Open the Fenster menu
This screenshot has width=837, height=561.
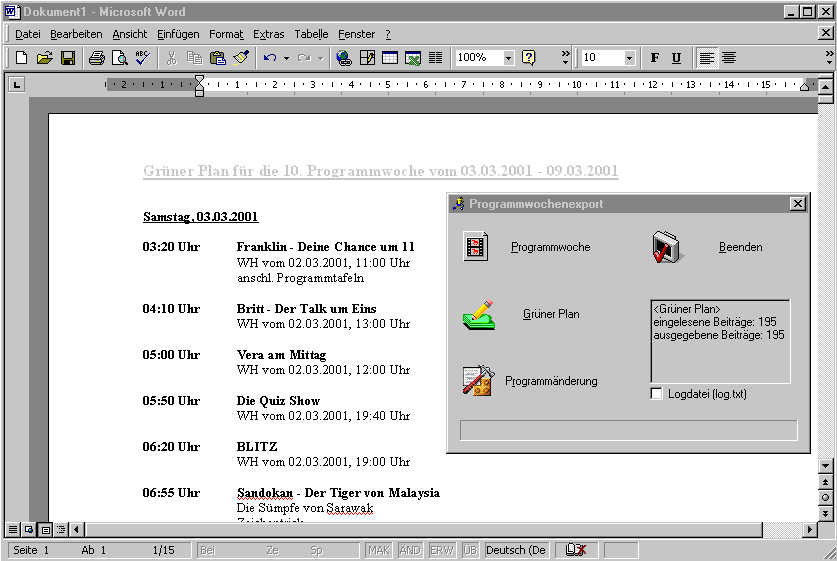point(357,34)
